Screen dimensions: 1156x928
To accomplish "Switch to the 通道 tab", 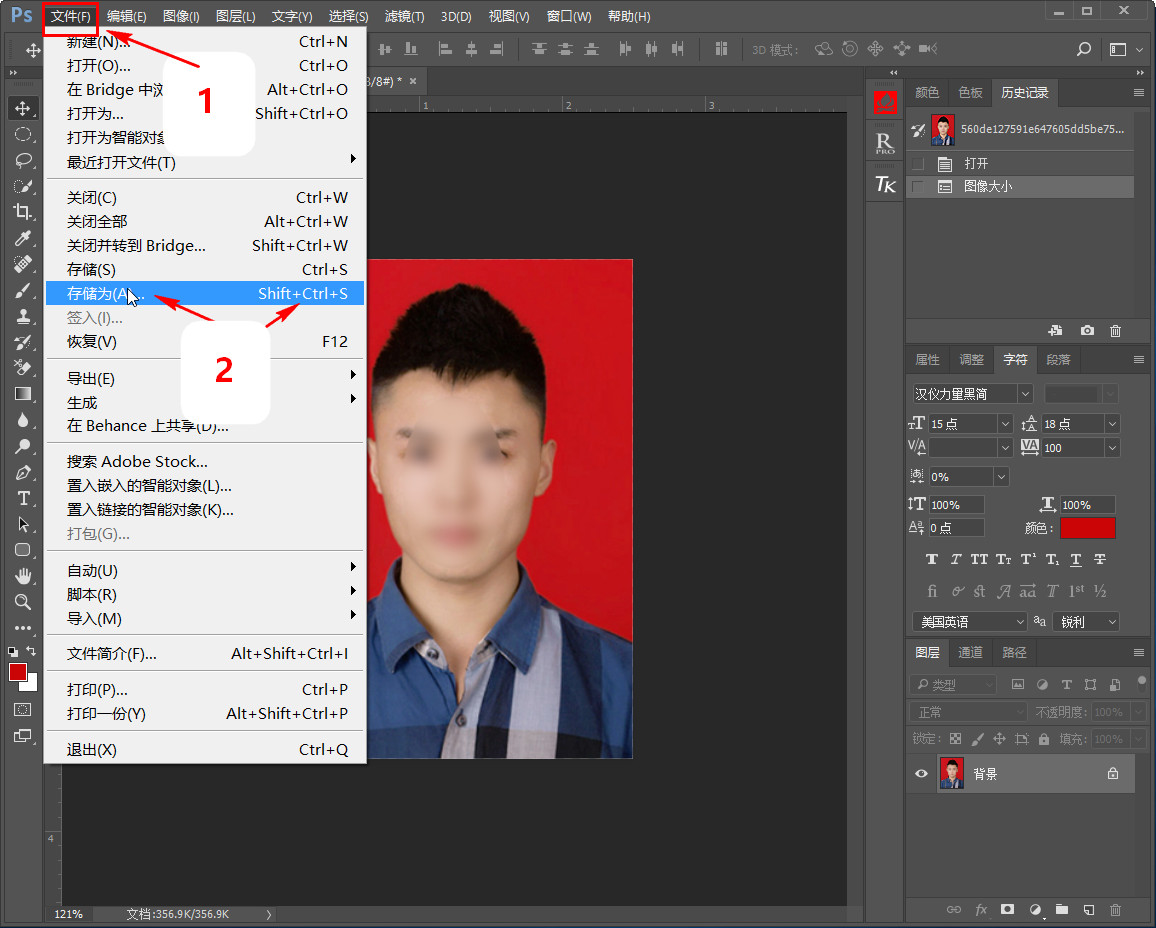I will point(970,652).
